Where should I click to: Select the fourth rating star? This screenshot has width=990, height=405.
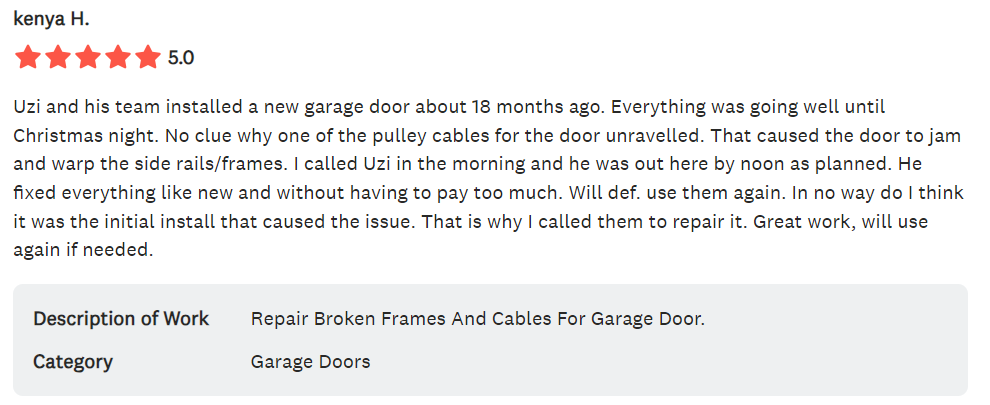pos(118,57)
